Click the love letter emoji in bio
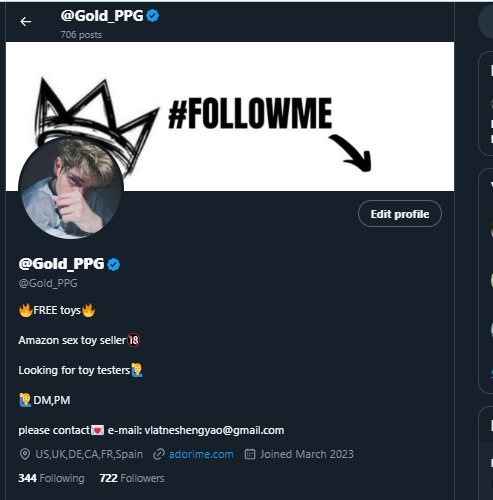493x500 pixels. [x=98, y=430]
